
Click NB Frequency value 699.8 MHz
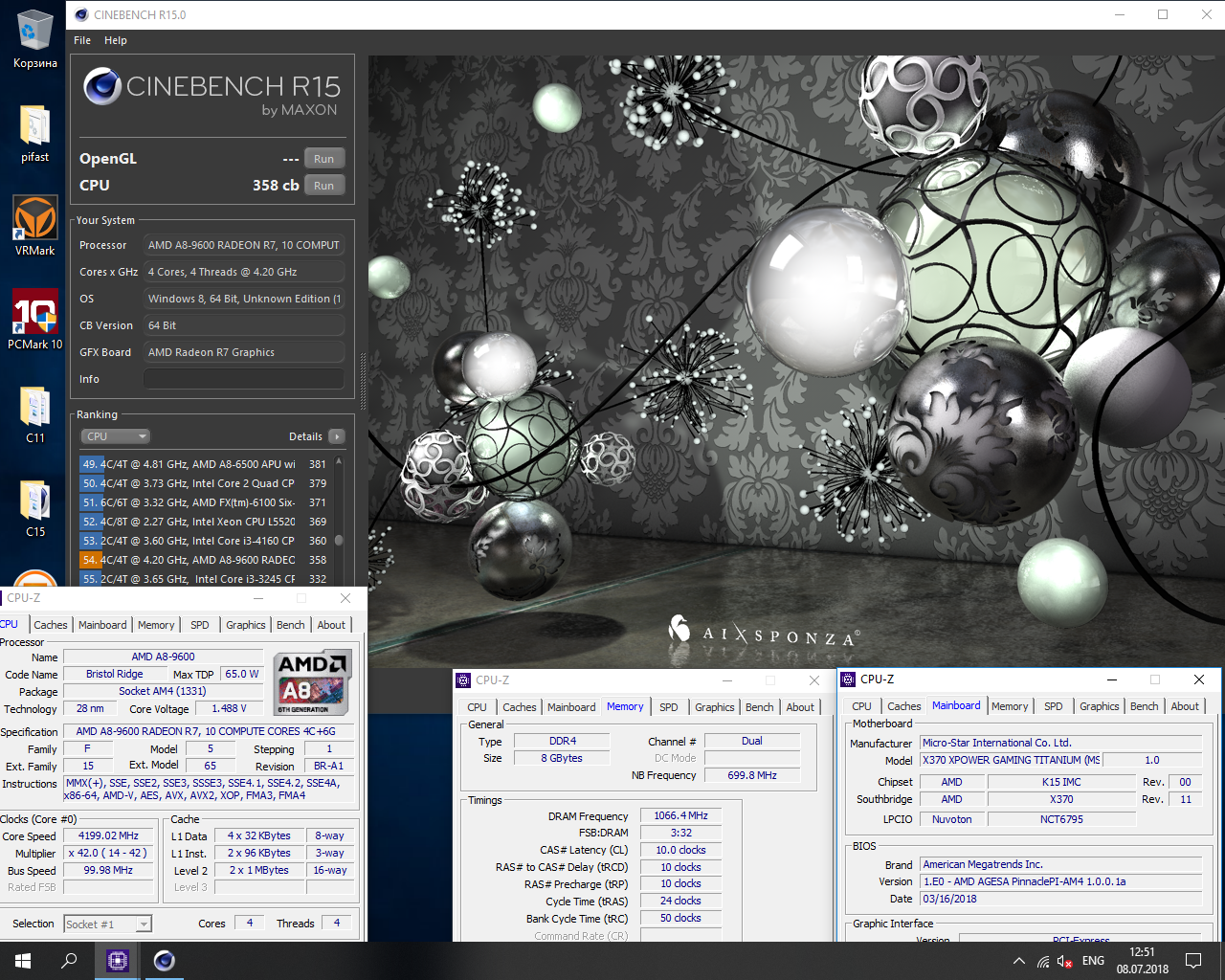[752, 775]
